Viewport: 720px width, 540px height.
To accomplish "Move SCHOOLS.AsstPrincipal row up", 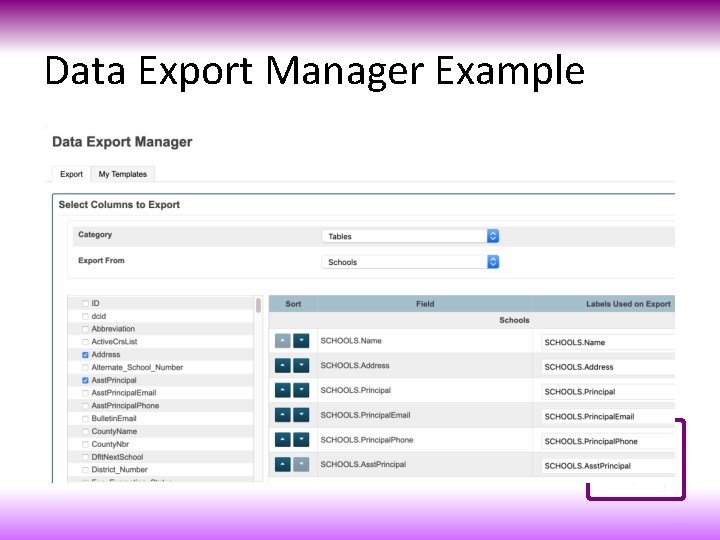I will tap(282, 464).
